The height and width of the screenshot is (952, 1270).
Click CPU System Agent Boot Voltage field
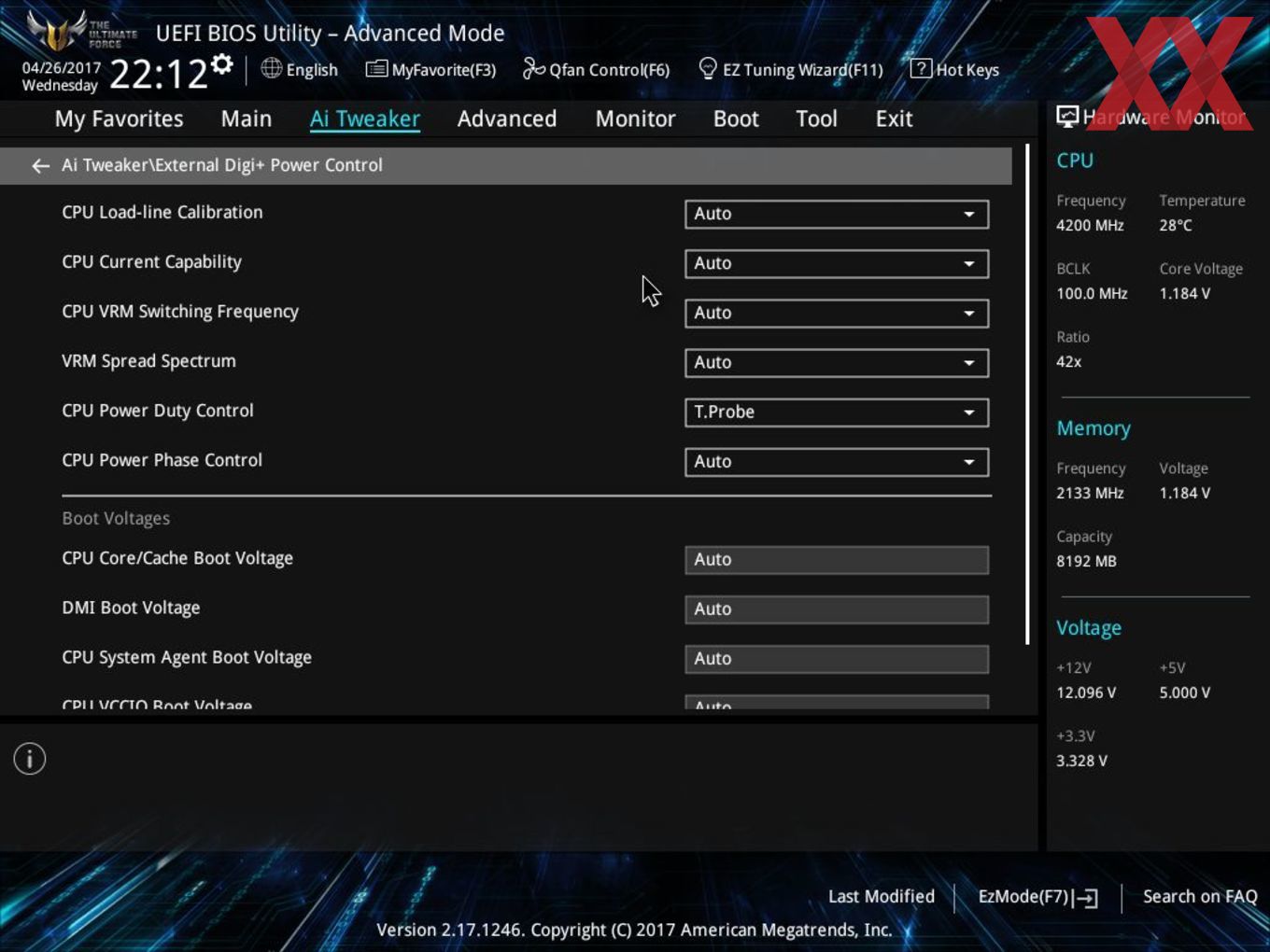[x=837, y=658]
